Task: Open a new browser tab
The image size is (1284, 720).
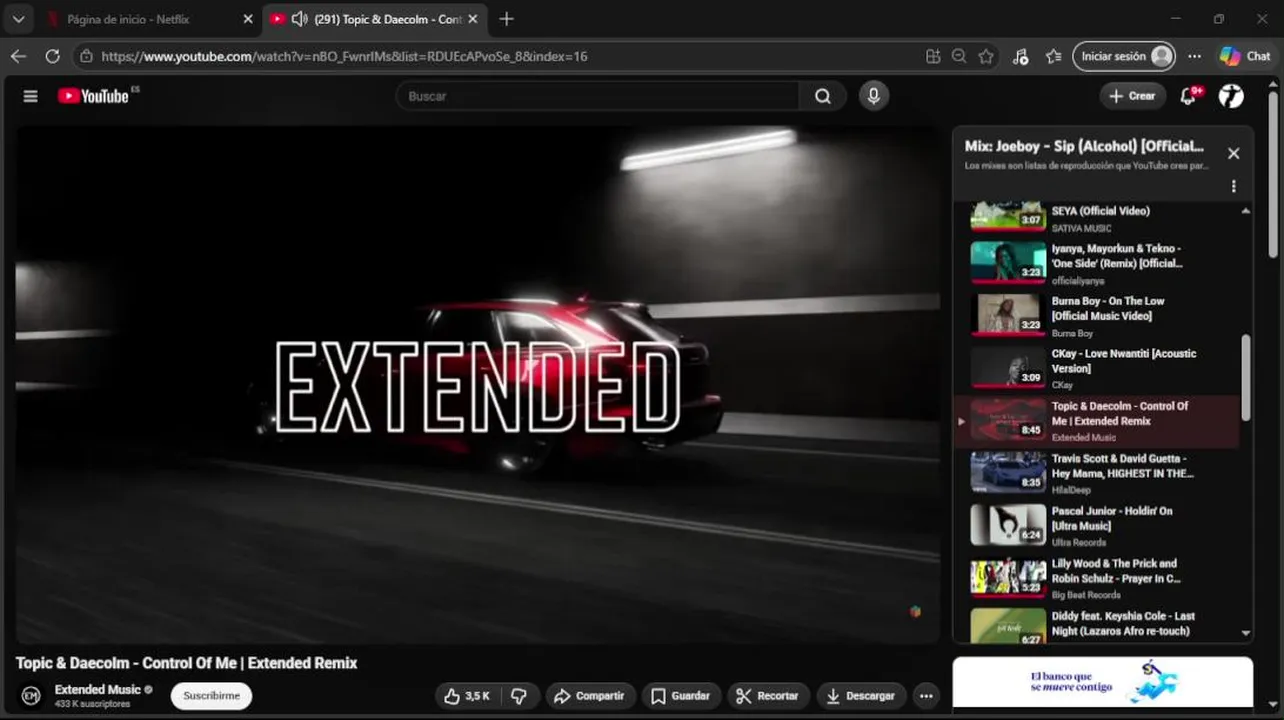Action: (506, 19)
